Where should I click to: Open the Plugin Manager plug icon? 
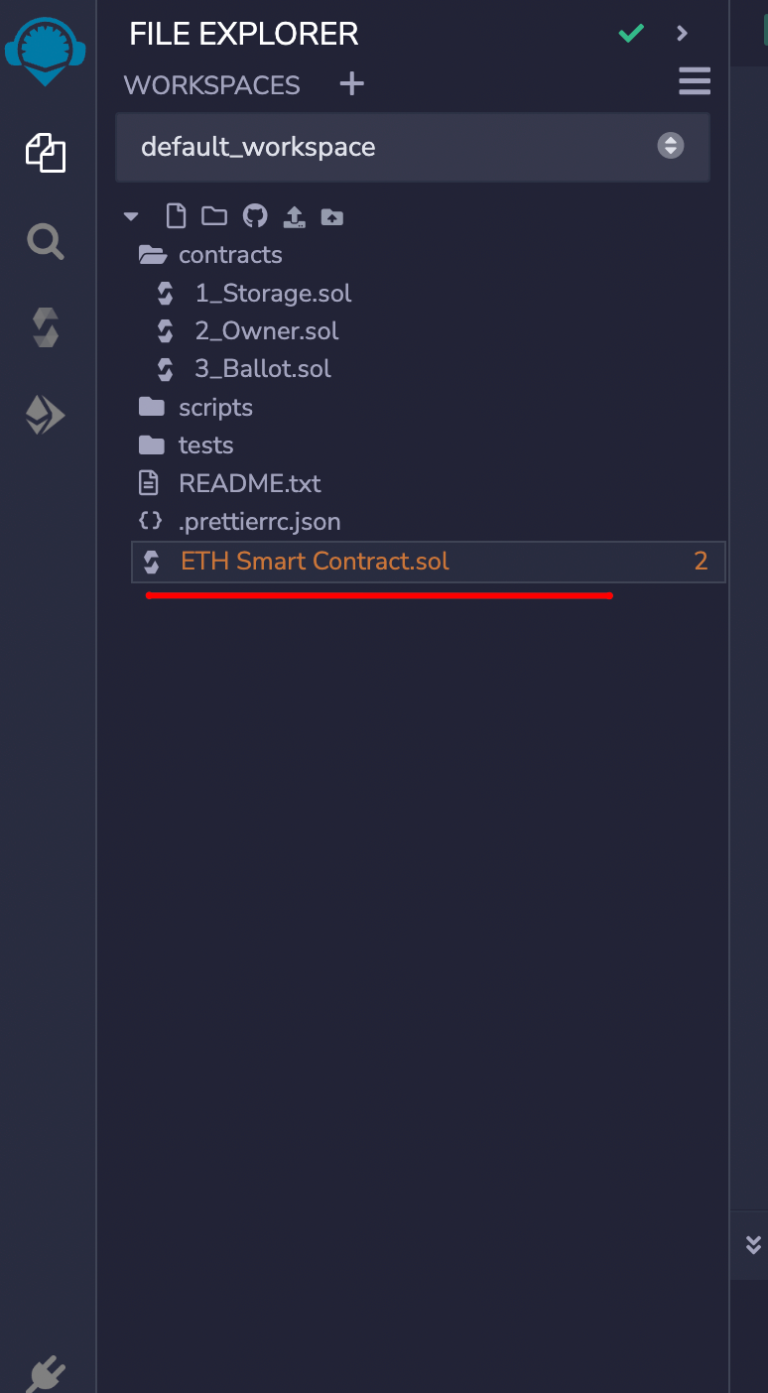(45, 1373)
